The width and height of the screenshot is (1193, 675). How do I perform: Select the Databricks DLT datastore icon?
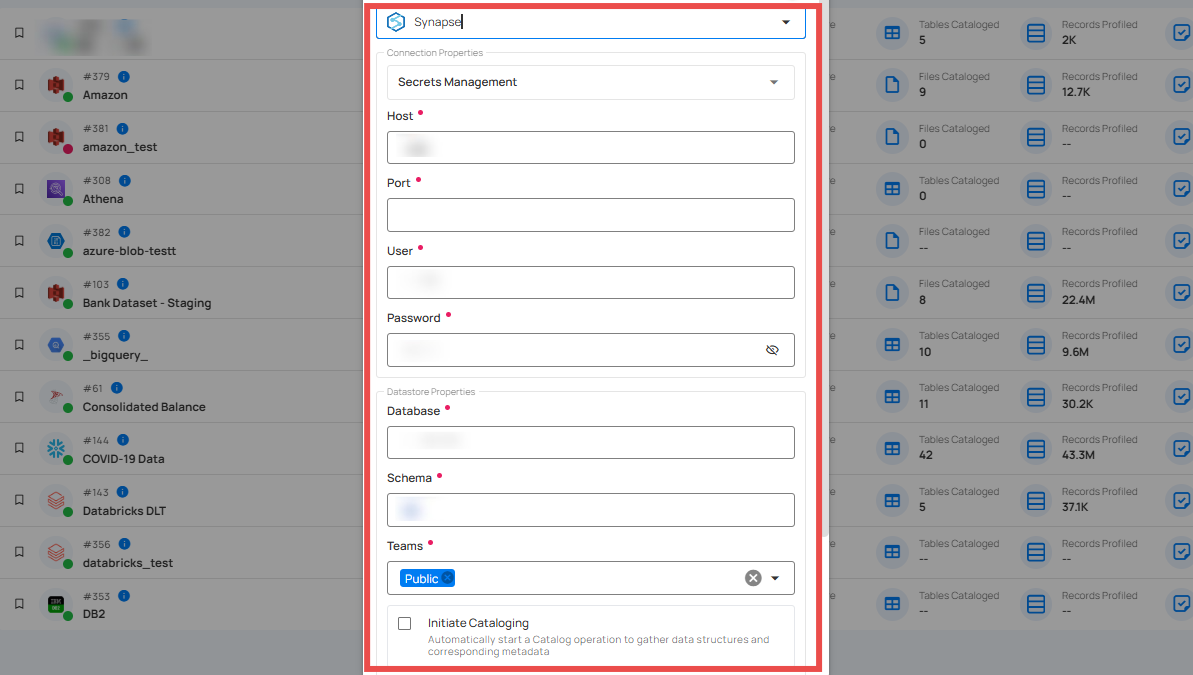[x=57, y=500]
